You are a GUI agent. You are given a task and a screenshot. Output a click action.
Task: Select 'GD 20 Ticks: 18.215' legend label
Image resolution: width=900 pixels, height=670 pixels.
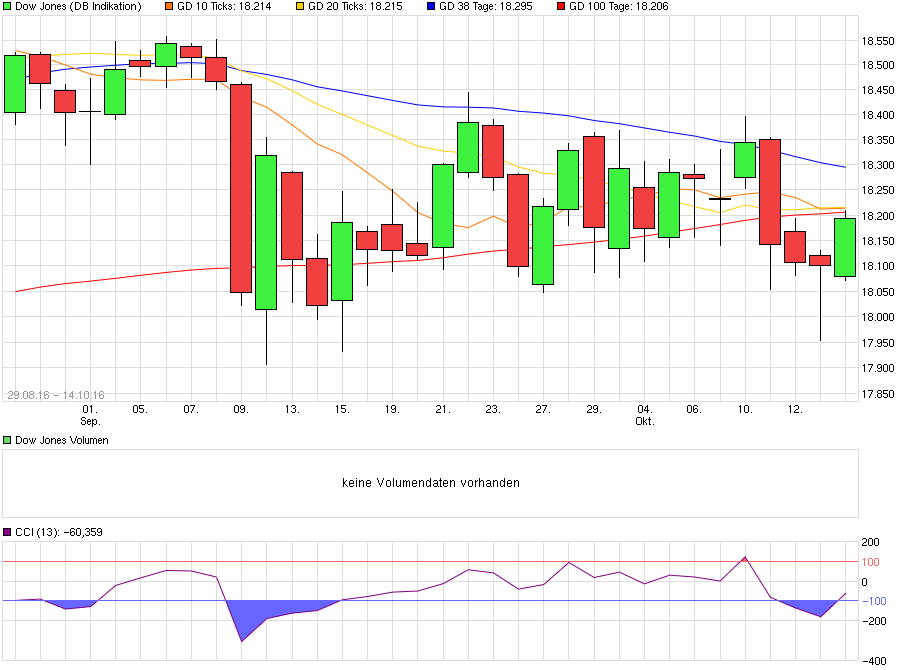click(355, 6)
